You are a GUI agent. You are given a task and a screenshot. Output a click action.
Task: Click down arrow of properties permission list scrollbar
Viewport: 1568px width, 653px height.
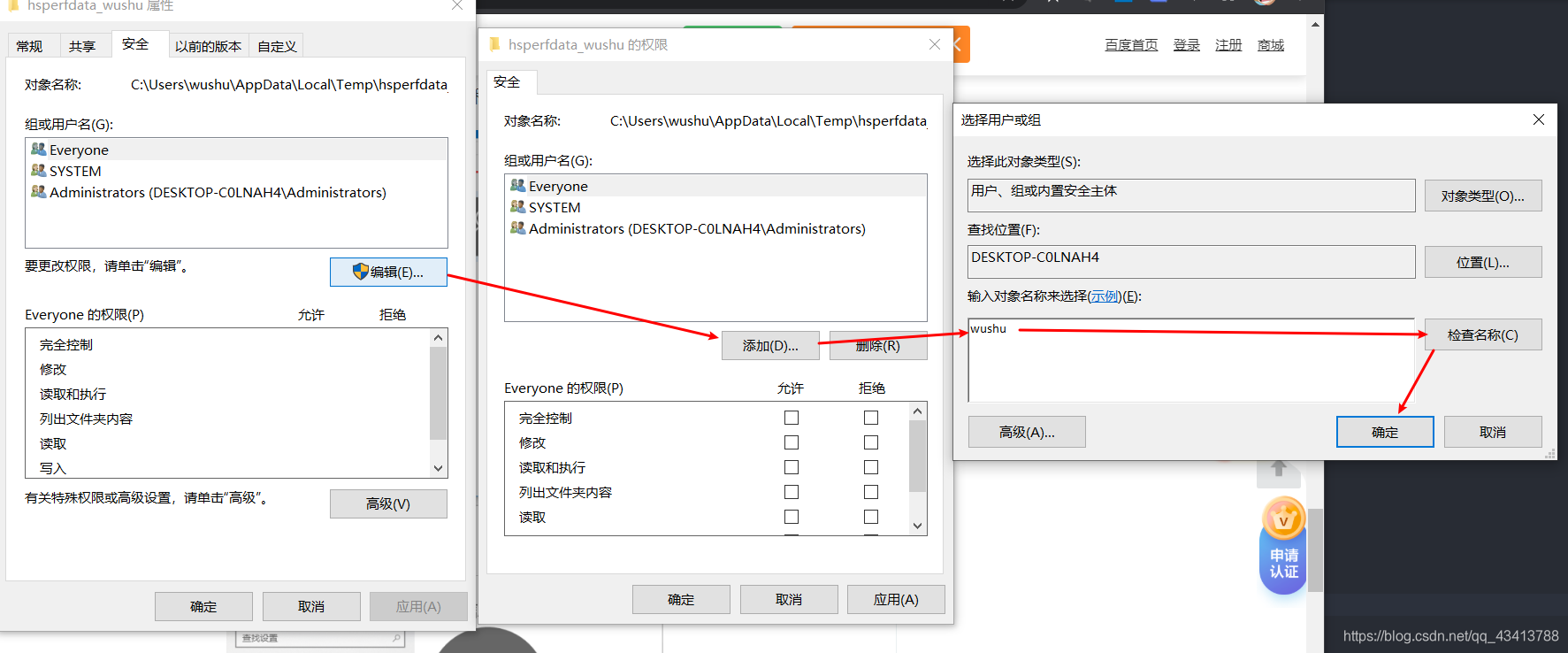(438, 469)
